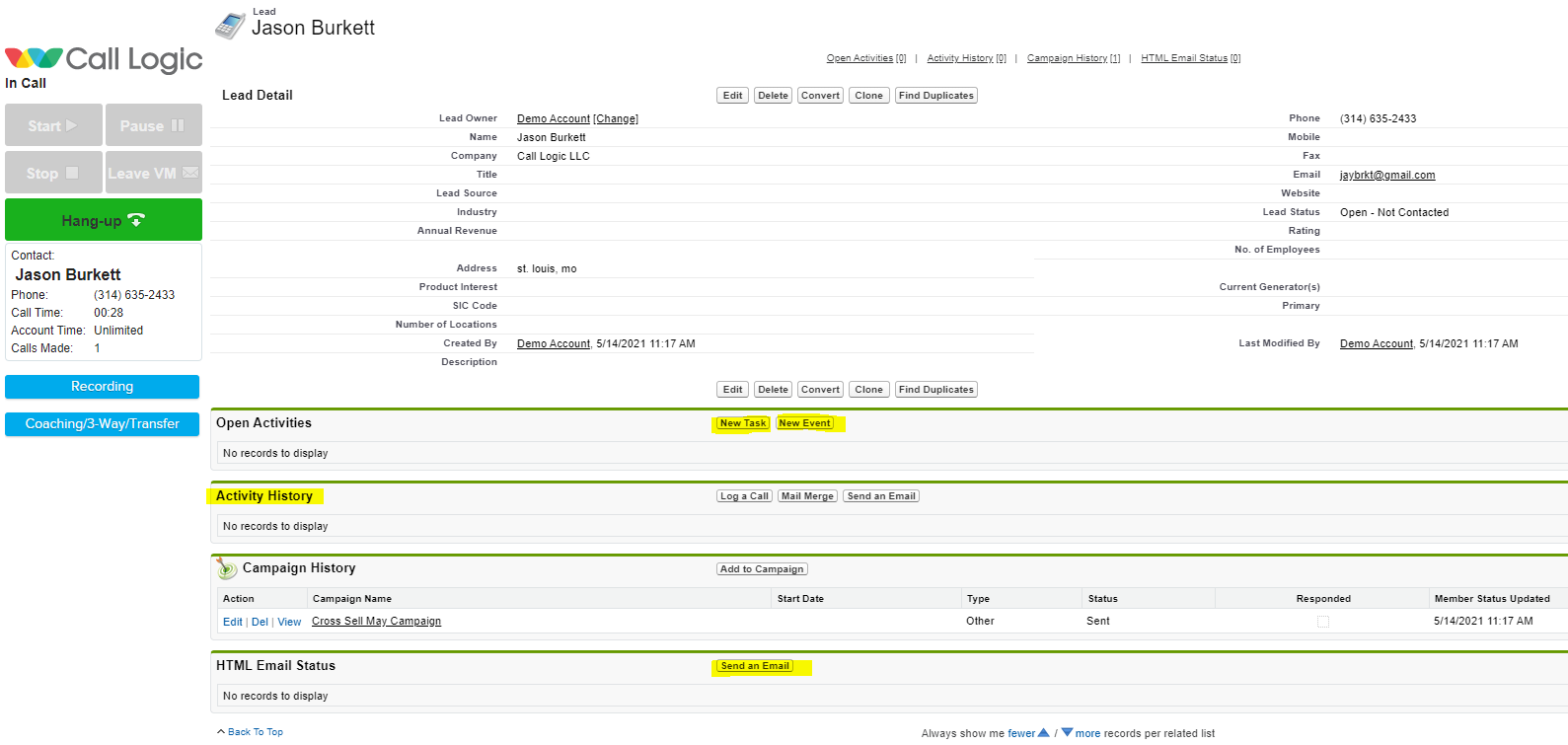
Task: Stop the dialing session
Action: tap(53, 173)
